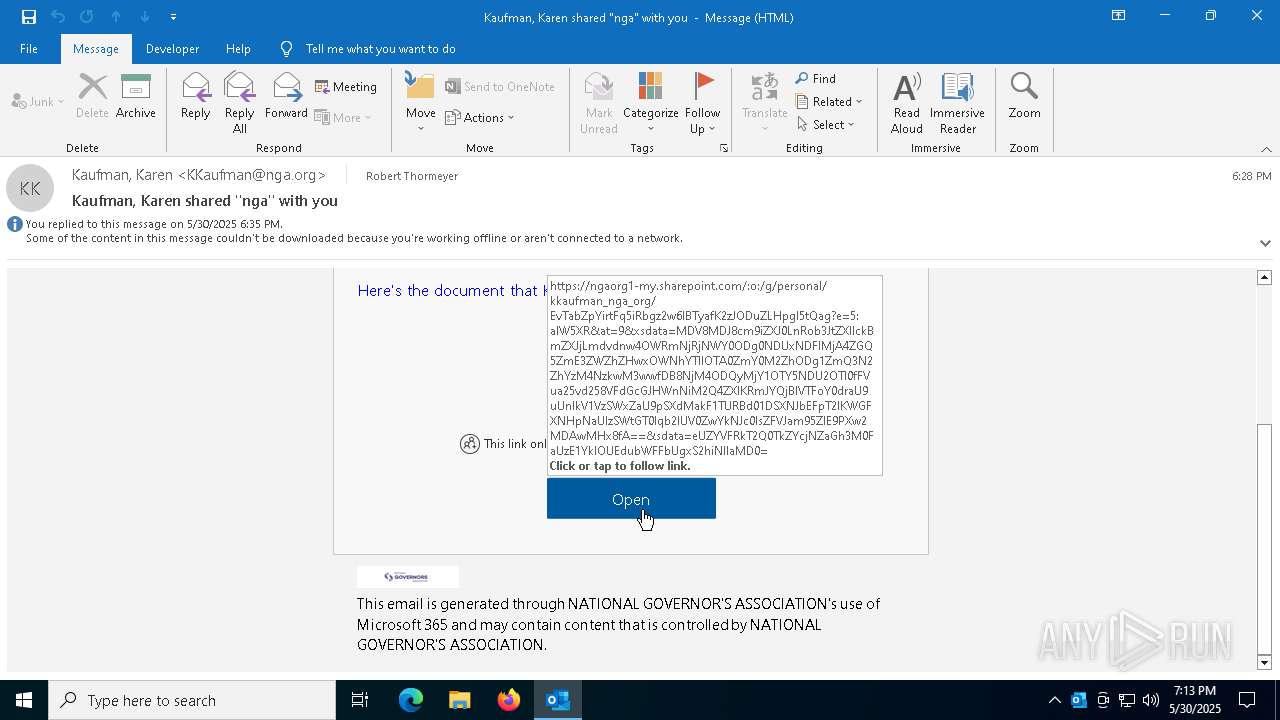Click Reply All

tap(240, 102)
